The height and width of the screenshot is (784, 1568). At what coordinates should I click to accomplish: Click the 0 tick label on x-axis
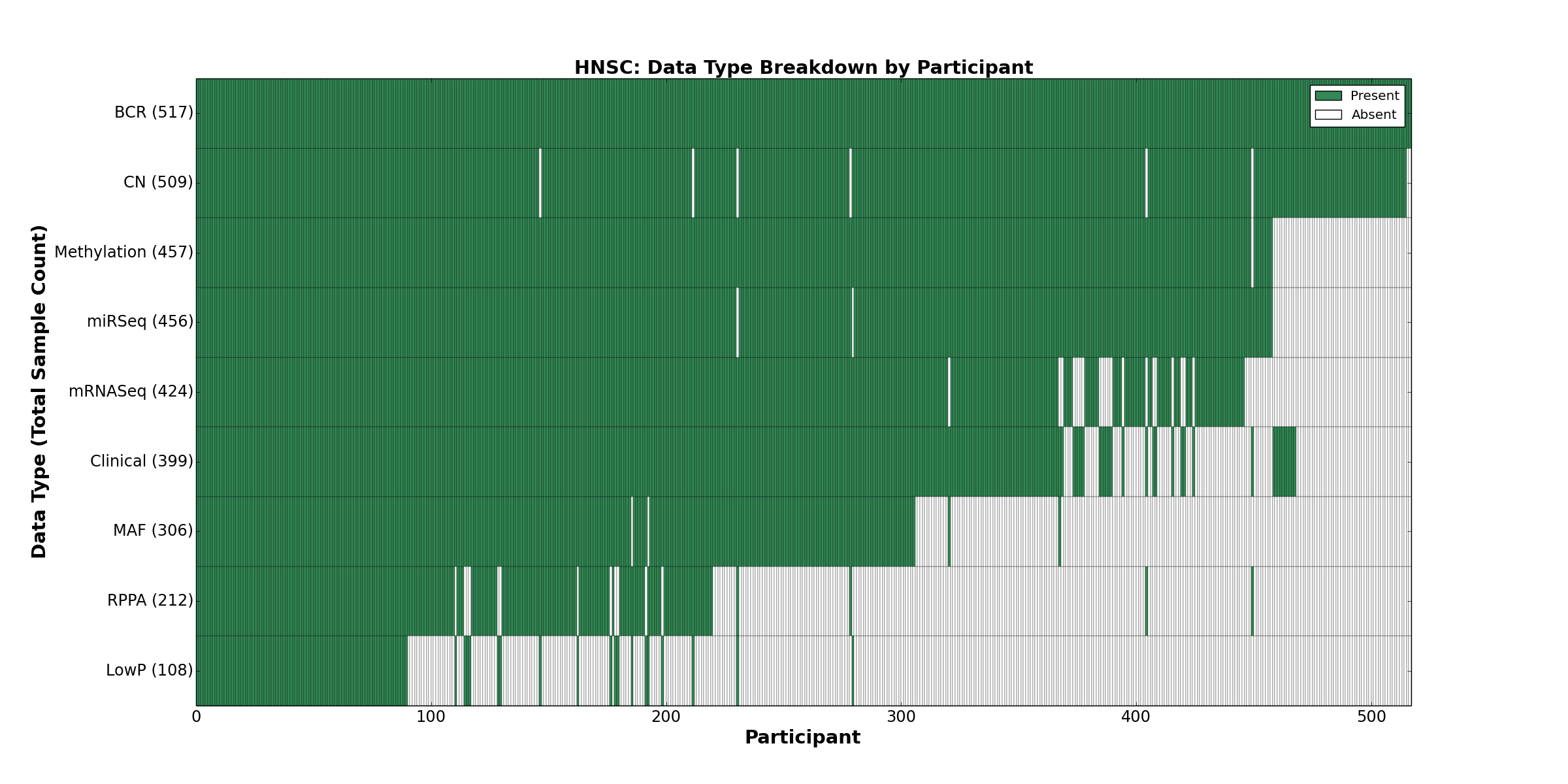(196, 717)
